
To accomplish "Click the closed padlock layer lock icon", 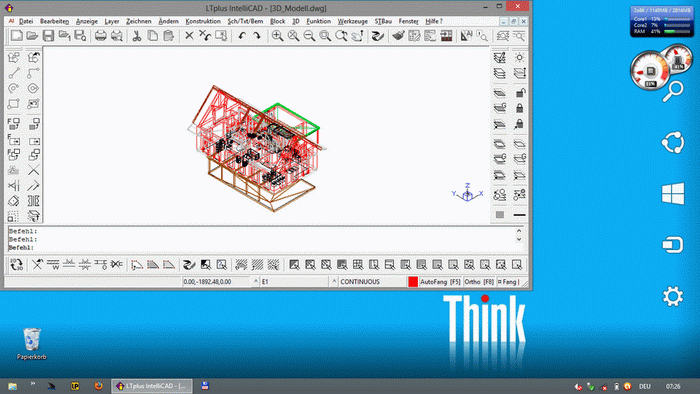I will tap(519, 108).
